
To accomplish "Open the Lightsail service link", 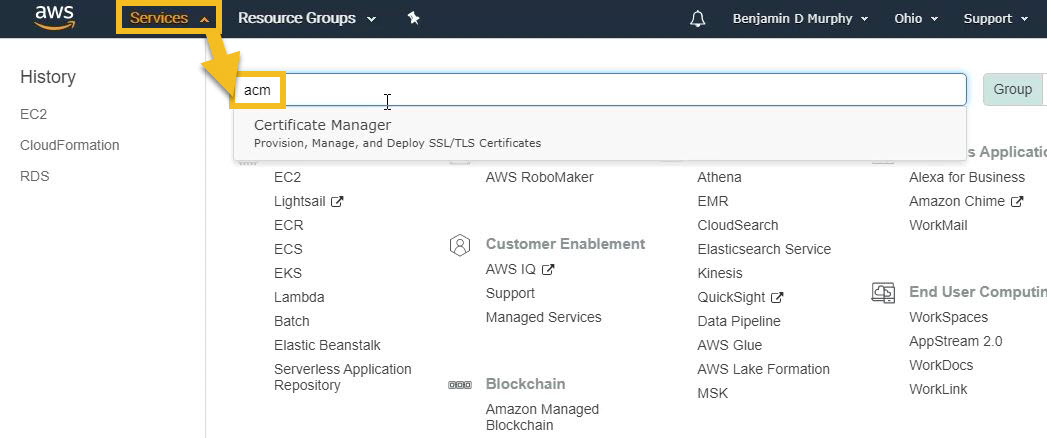I will (x=299, y=201).
